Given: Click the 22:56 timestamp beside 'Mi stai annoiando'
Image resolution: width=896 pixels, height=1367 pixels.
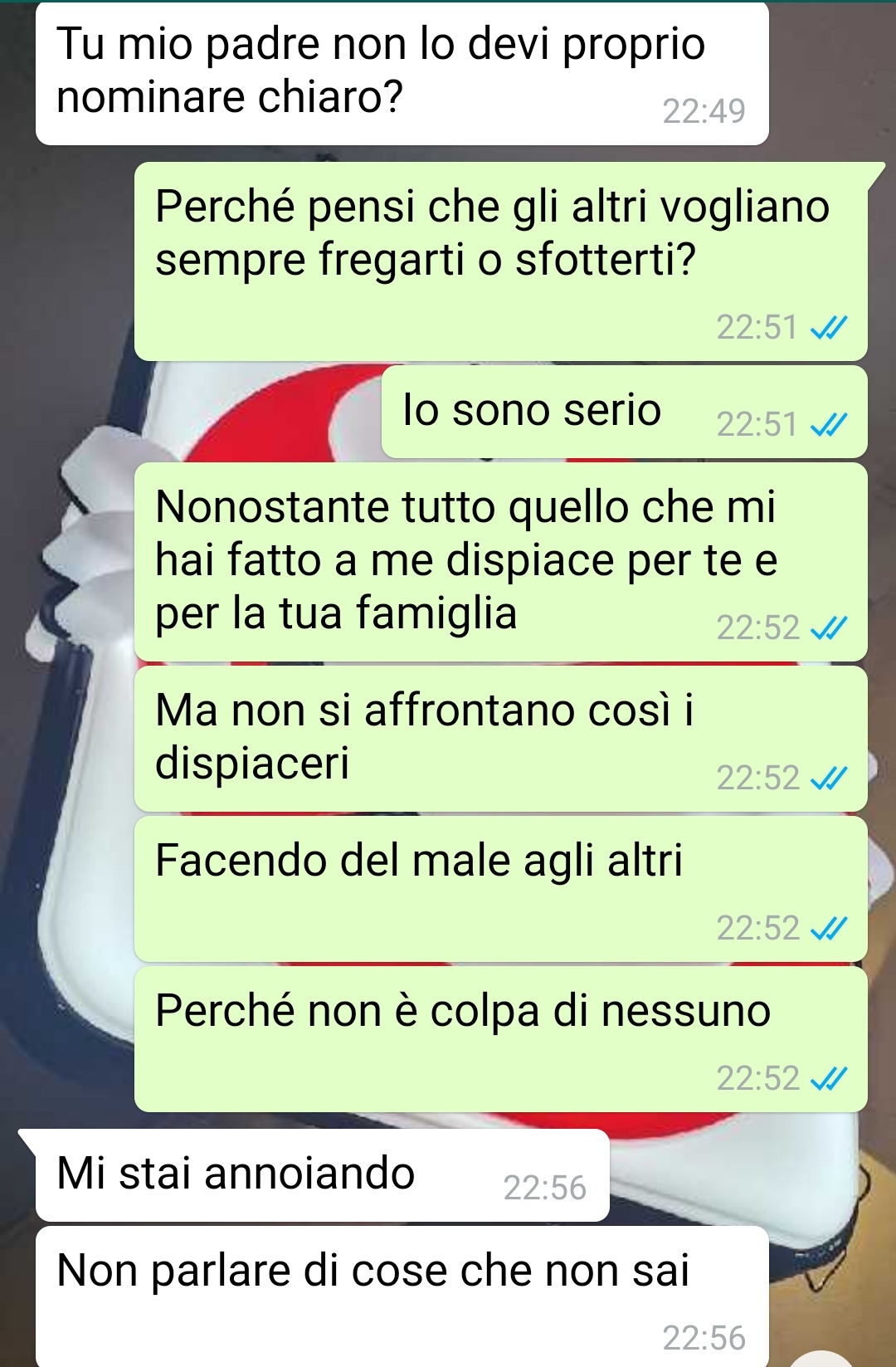Looking at the screenshot, I should coord(545,1189).
